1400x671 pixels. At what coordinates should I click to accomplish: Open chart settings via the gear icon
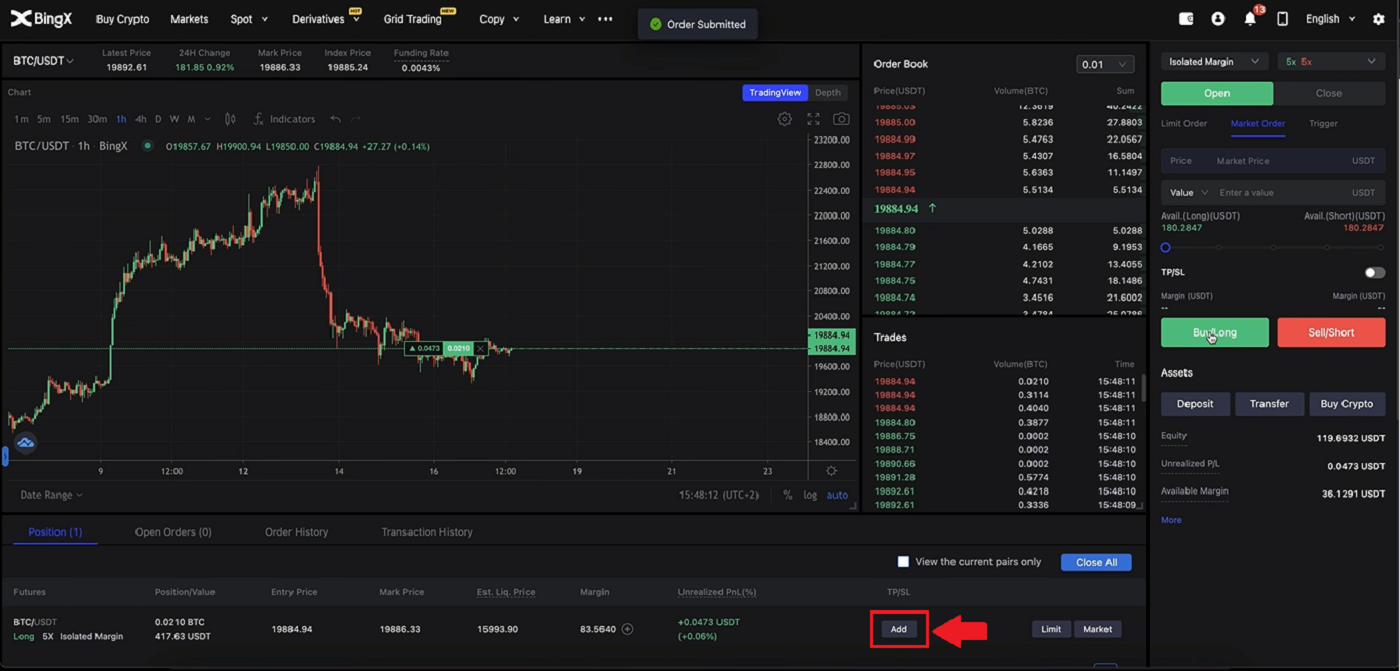click(x=784, y=118)
